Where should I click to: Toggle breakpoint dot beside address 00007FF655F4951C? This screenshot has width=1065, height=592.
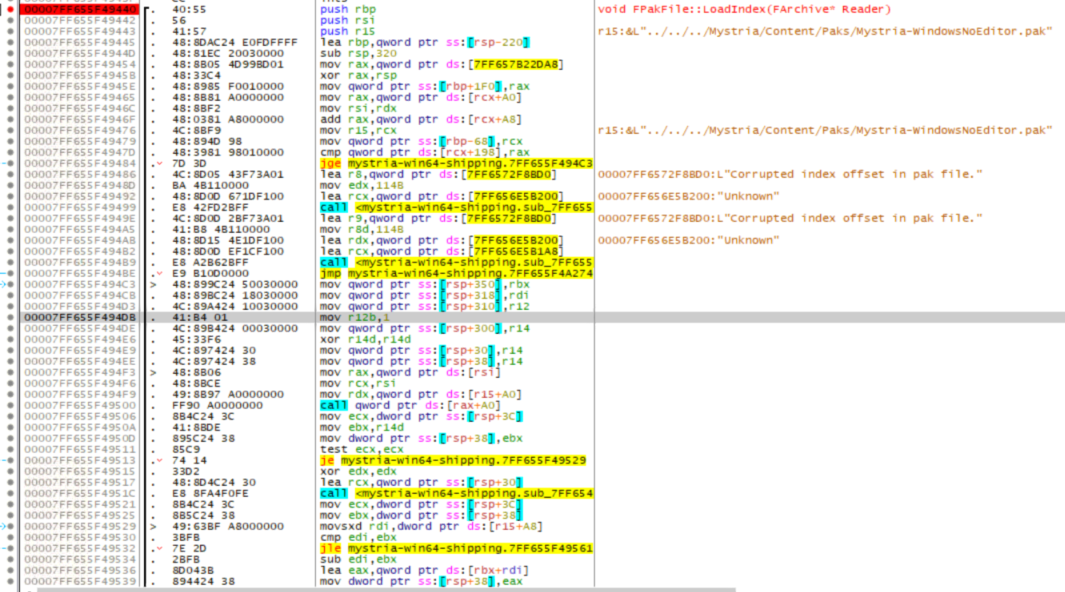pos(10,494)
